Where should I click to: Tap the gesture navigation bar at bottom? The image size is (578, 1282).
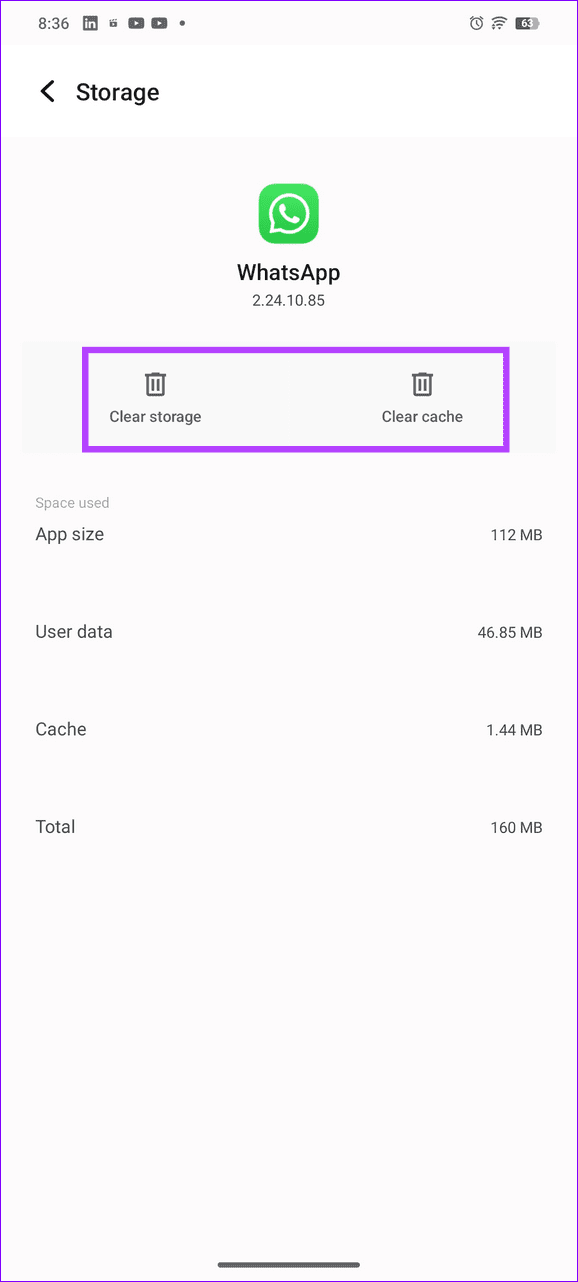(x=289, y=1264)
